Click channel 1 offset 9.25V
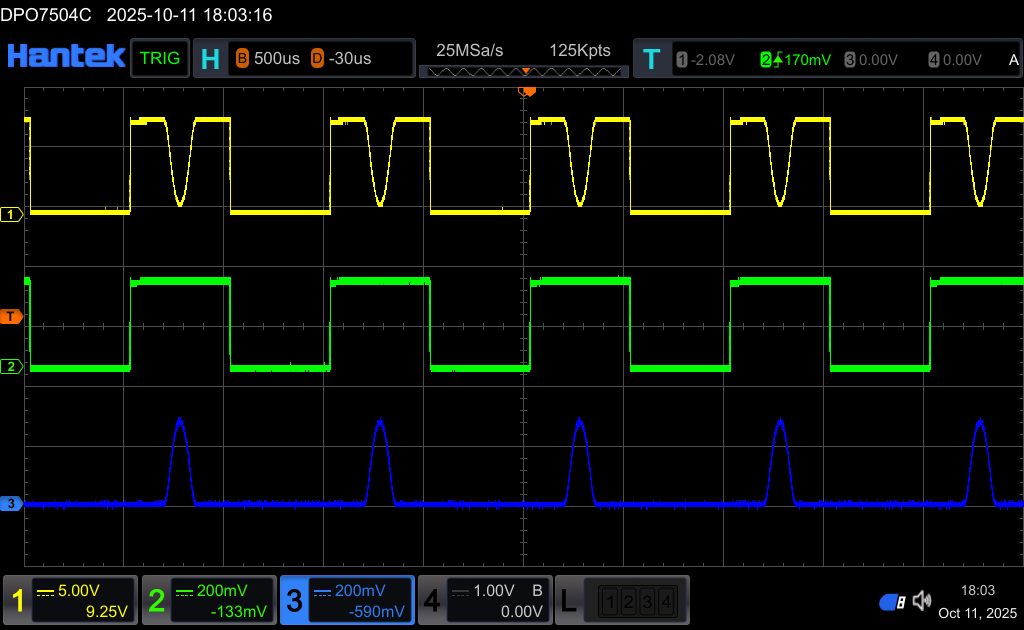 (106, 612)
